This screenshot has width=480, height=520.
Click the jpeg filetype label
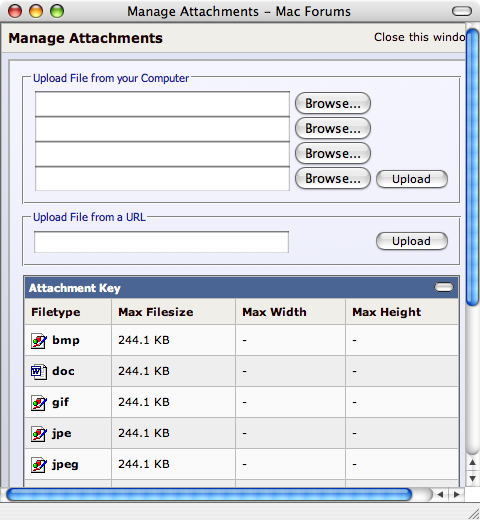click(65, 464)
